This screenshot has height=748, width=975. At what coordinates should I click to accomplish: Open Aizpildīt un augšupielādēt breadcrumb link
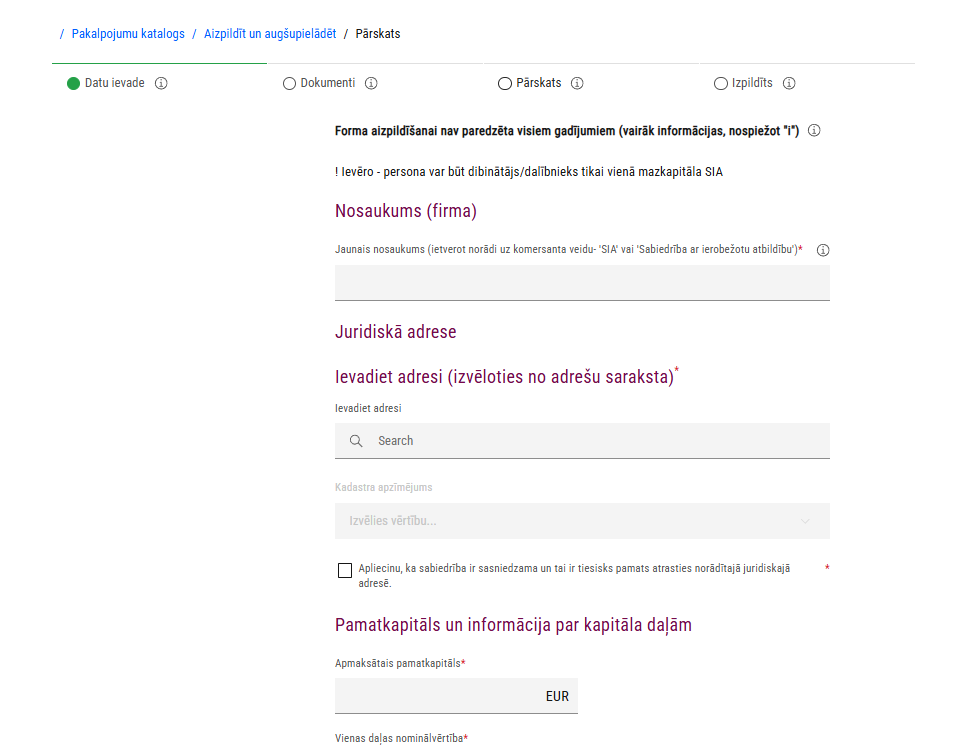(x=270, y=34)
